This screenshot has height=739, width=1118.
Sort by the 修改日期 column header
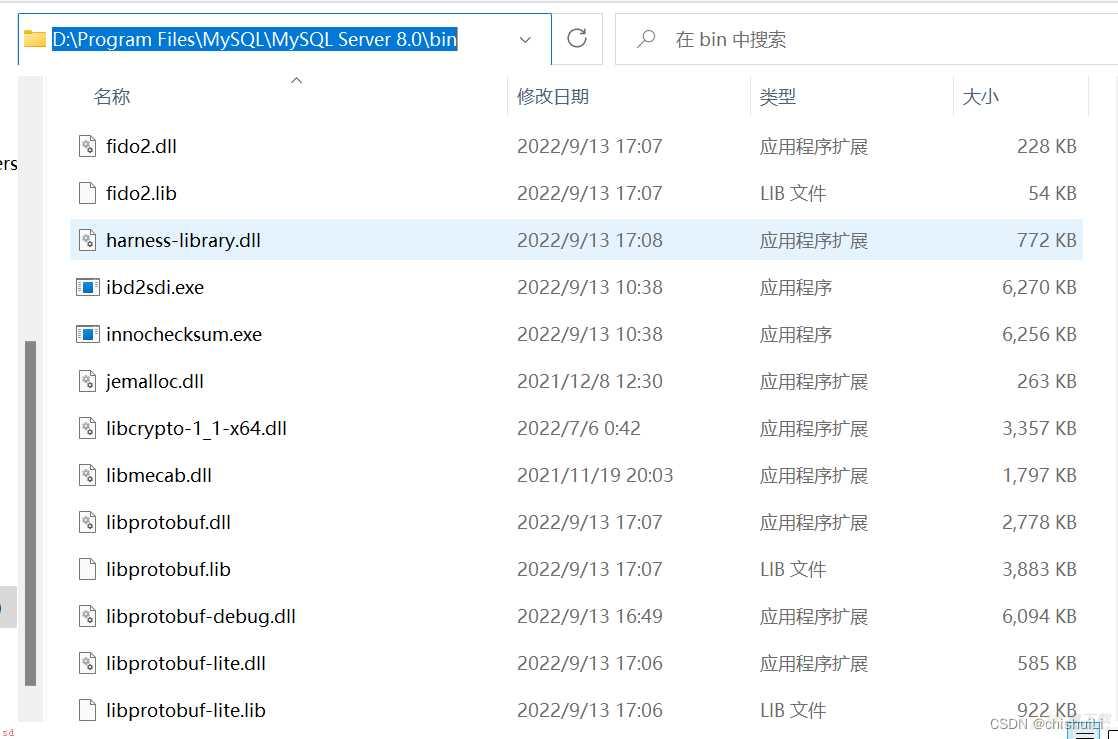[x=553, y=96]
